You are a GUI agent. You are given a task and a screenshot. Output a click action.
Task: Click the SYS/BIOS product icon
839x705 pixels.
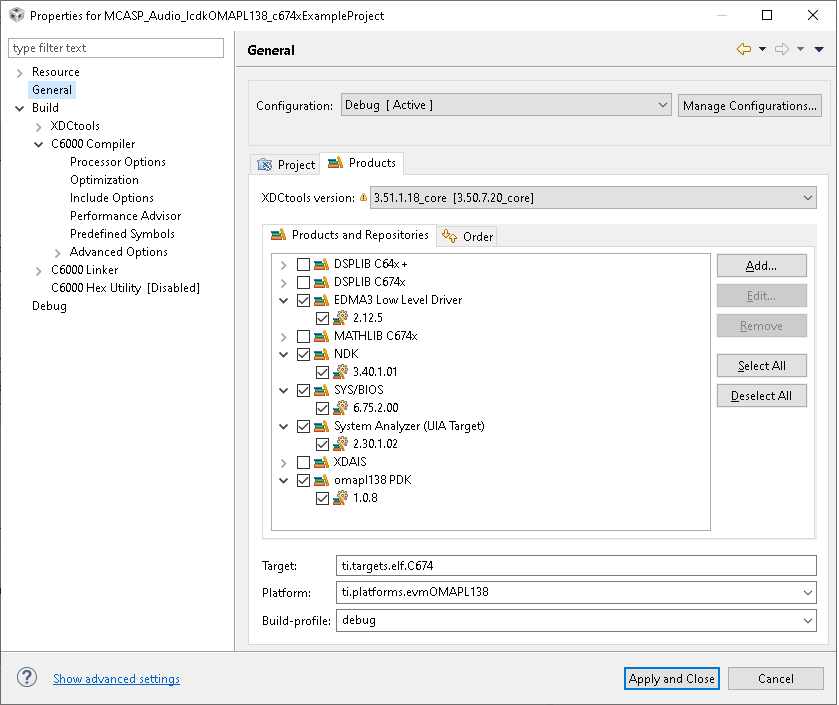click(x=322, y=390)
